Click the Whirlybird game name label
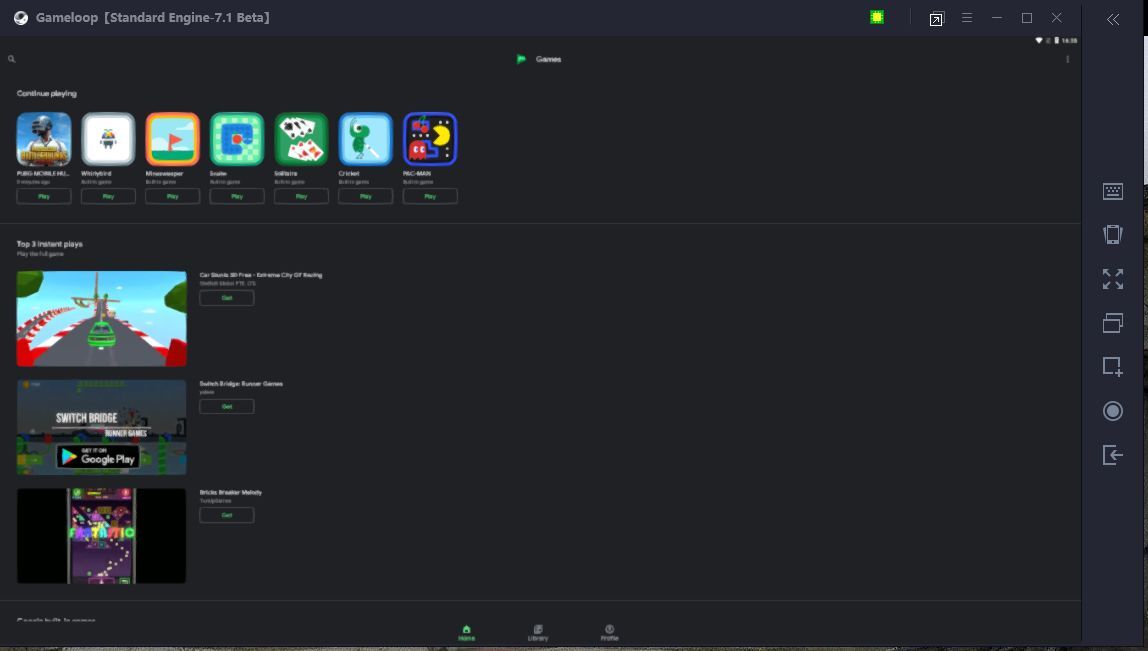The width and height of the screenshot is (1148, 651). pyautogui.click(x=96, y=174)
